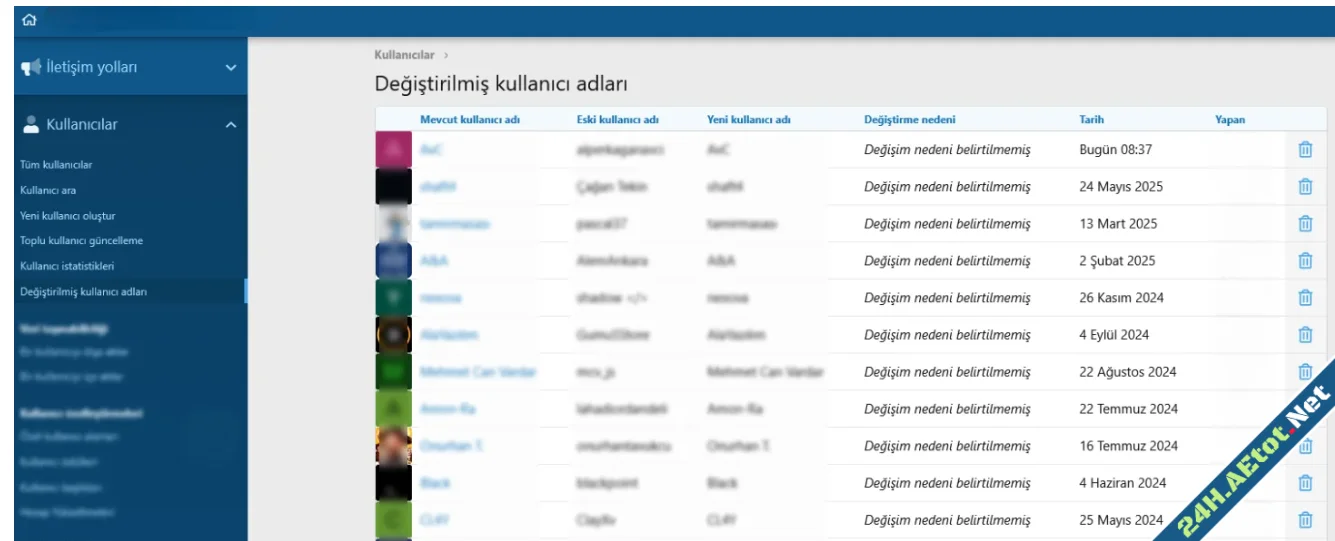The height and width of the screenshot is (541, 1335).
Task: Remove the 13 Mart 2025 record via trash icon
Action: pos(1305,224)
